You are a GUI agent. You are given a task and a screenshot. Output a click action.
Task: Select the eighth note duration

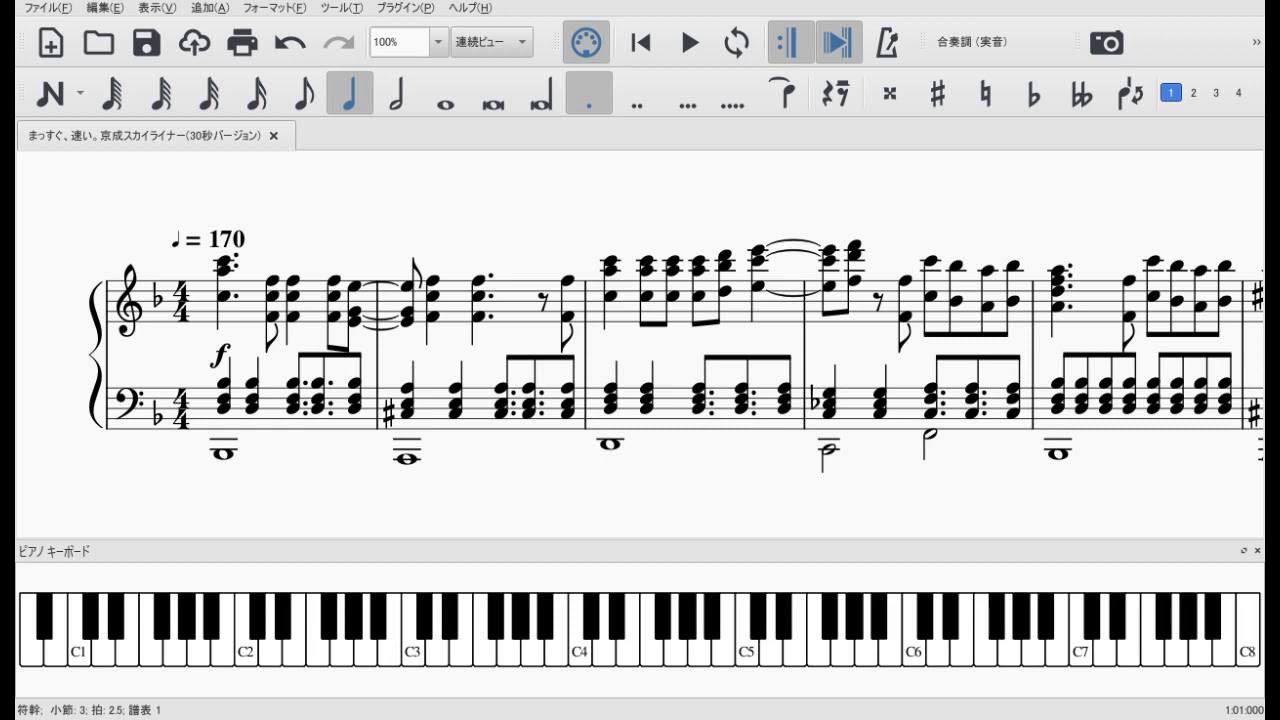coord(304,94)
